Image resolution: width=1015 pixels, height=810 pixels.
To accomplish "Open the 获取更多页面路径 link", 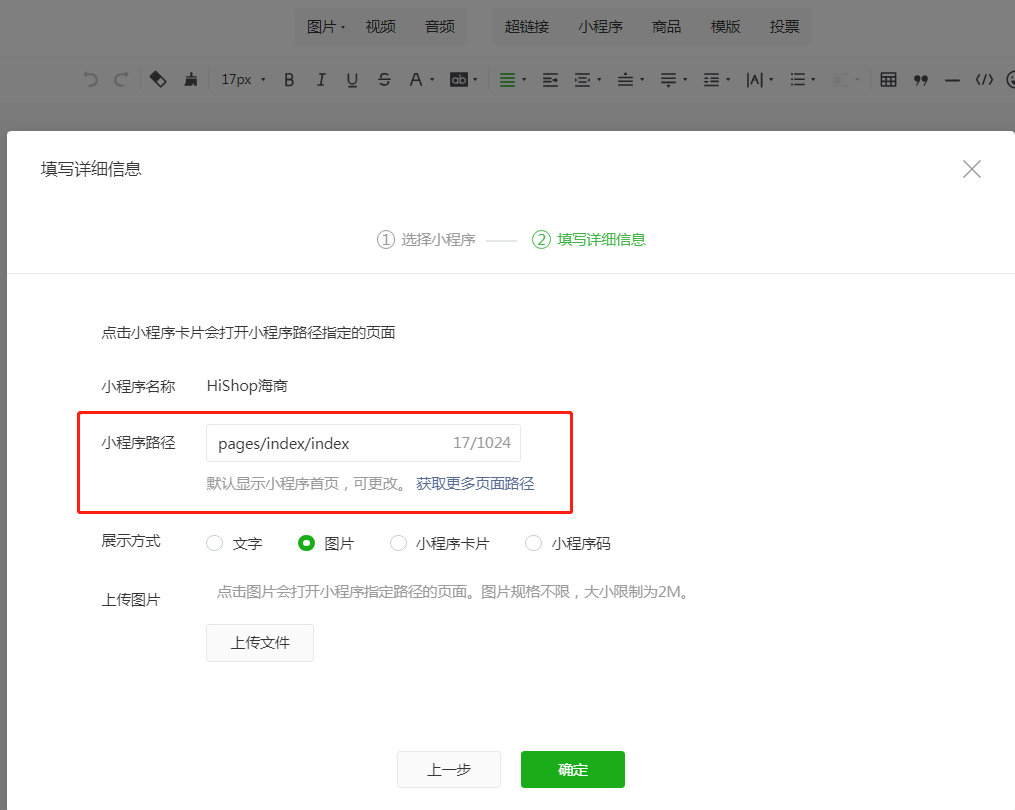I will click(475, 484).
